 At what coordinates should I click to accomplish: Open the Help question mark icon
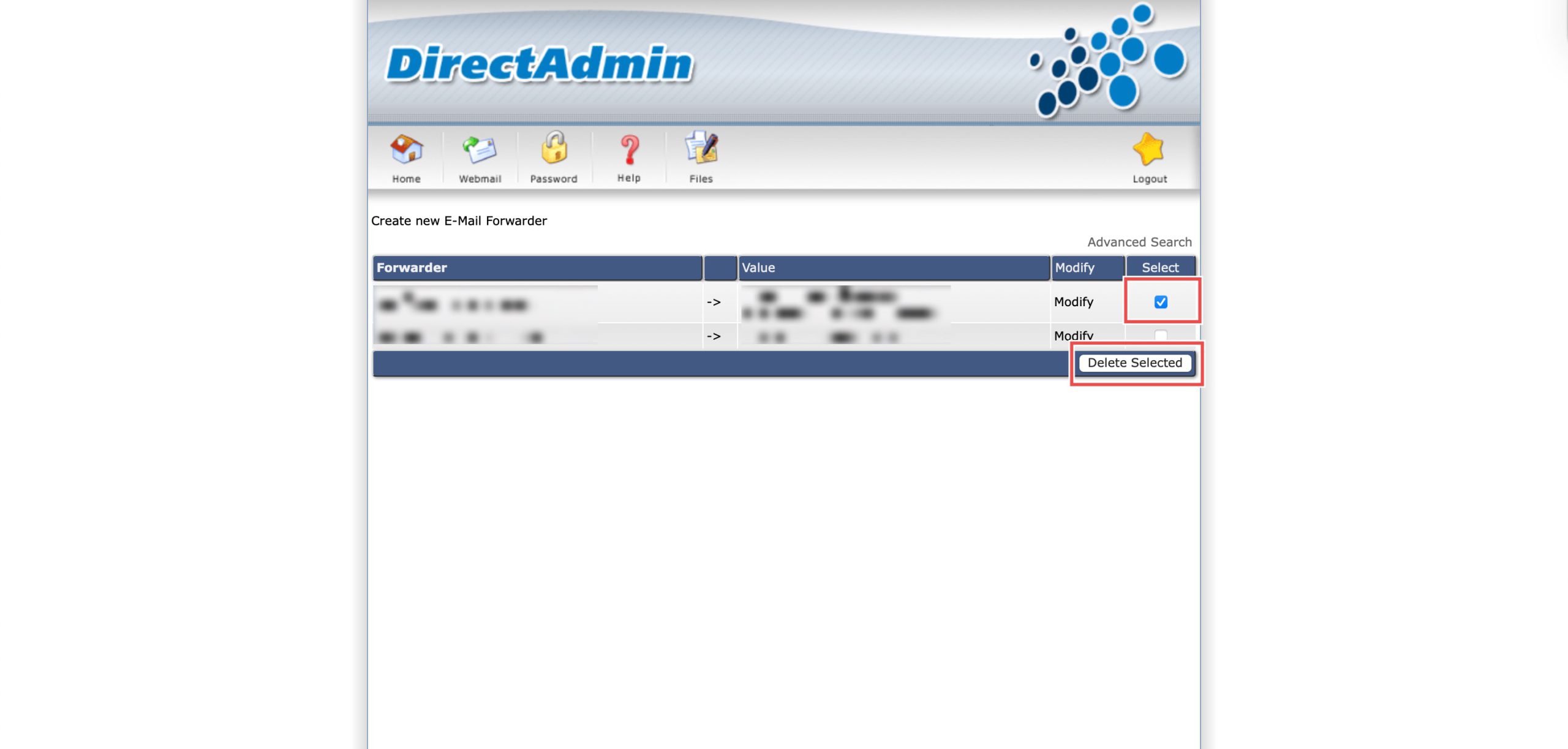coord(629,149)
